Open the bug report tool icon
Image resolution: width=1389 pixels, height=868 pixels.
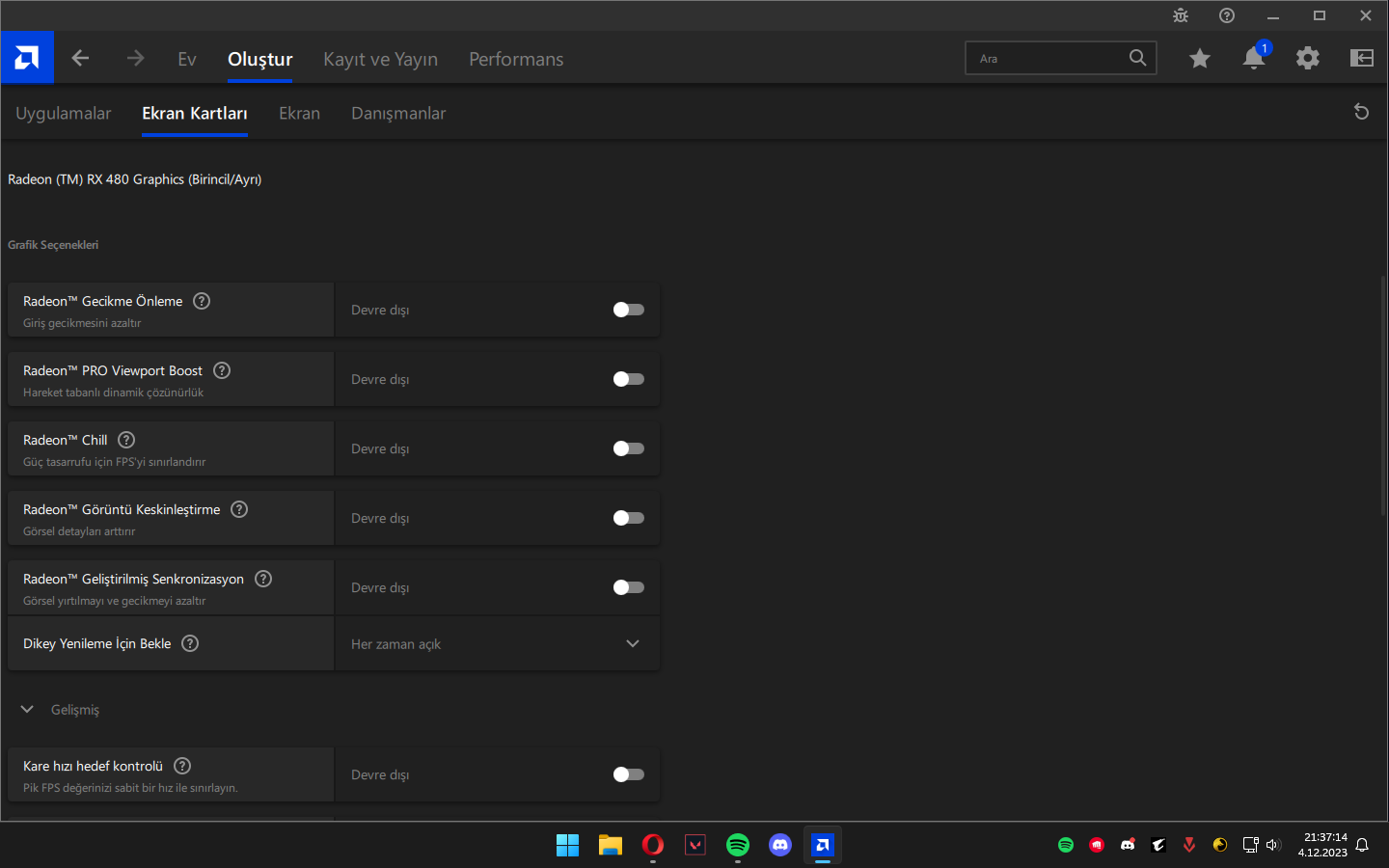[x=1181, y=15]
